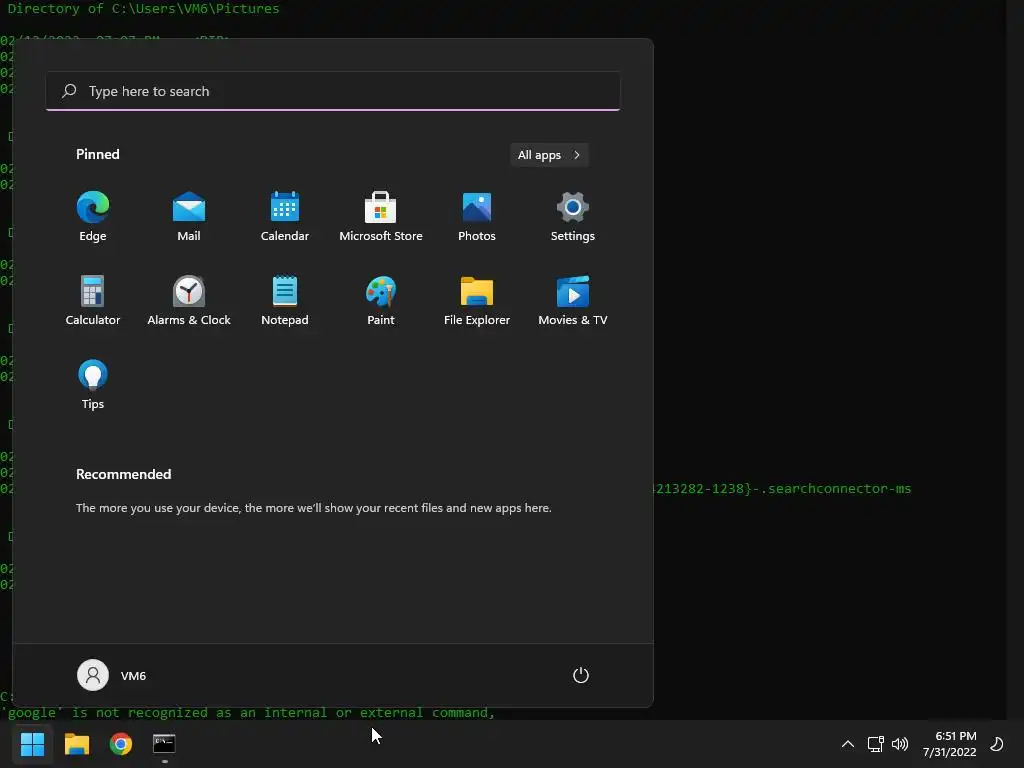Launch Movies & TV
This screenshot has height=768, width=1024.
coord(573,301)
